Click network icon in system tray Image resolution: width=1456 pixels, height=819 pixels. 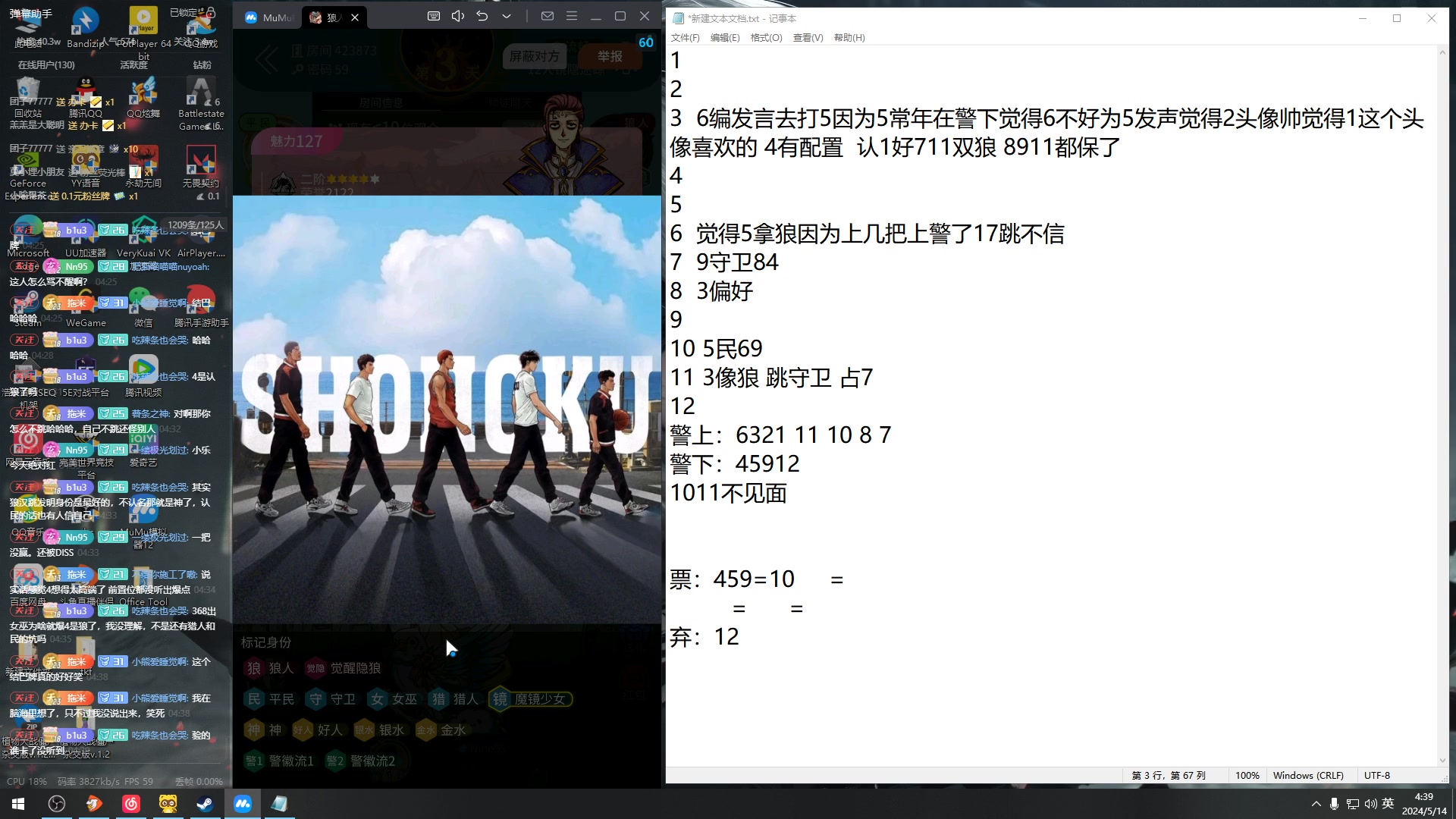1352,804
